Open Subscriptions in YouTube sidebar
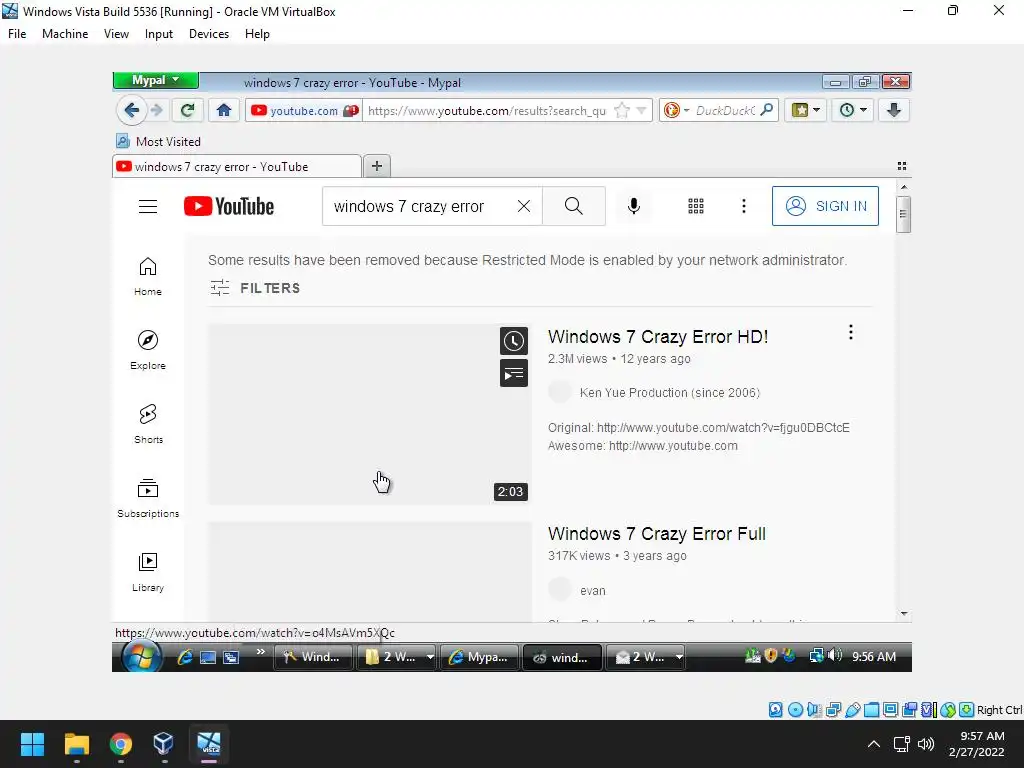This screenshot has width=1024, height=768. click(148, 498)
